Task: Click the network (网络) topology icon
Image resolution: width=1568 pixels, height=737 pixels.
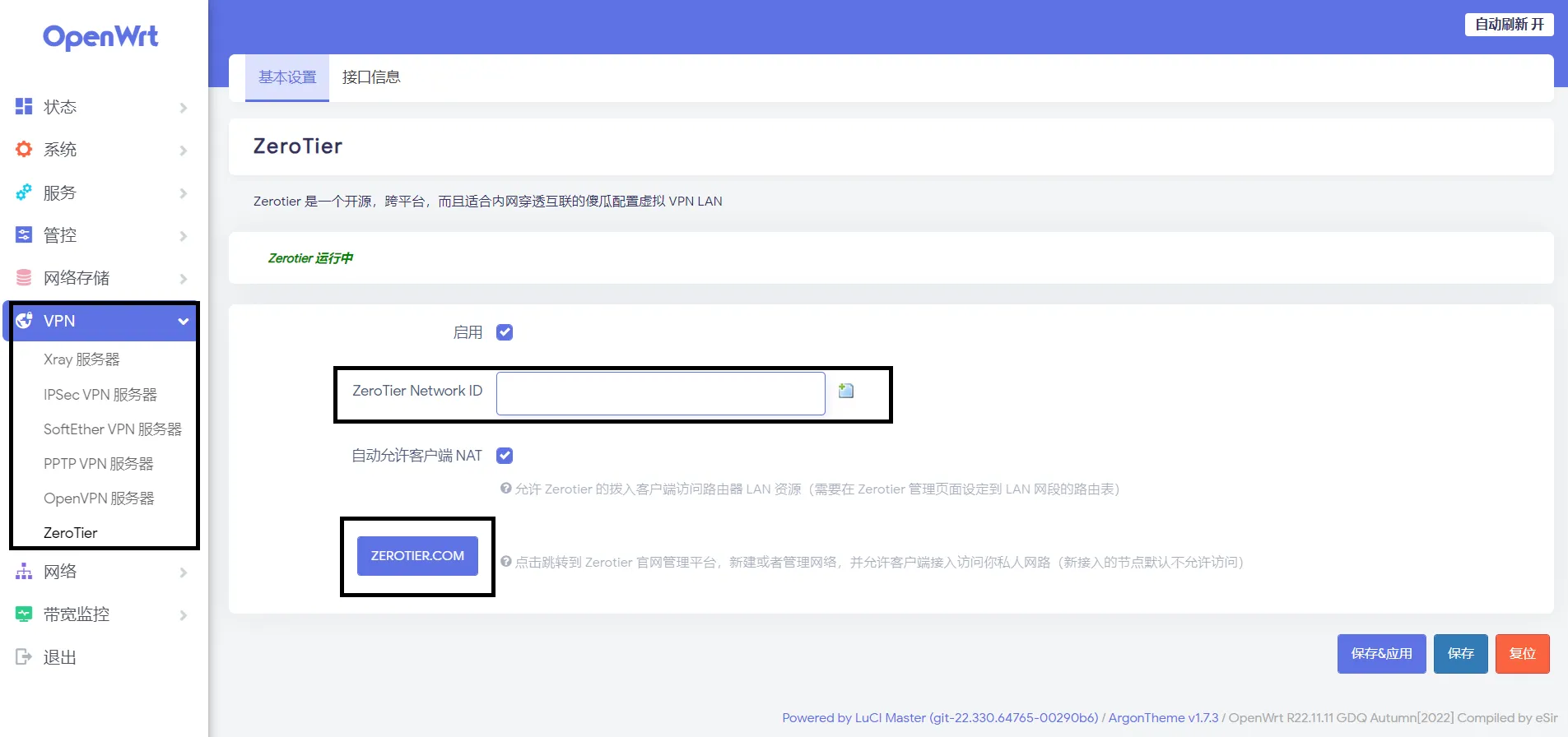Action: [24, 572]
